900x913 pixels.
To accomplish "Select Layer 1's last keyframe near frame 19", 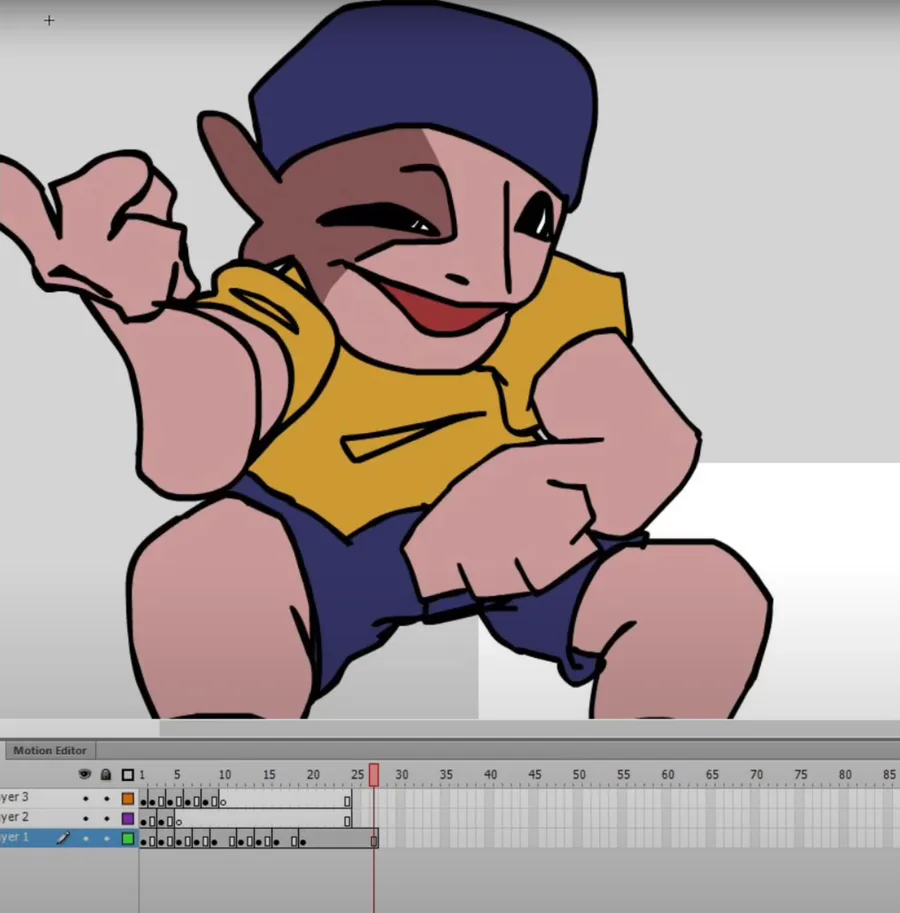I will pos(303,842).
